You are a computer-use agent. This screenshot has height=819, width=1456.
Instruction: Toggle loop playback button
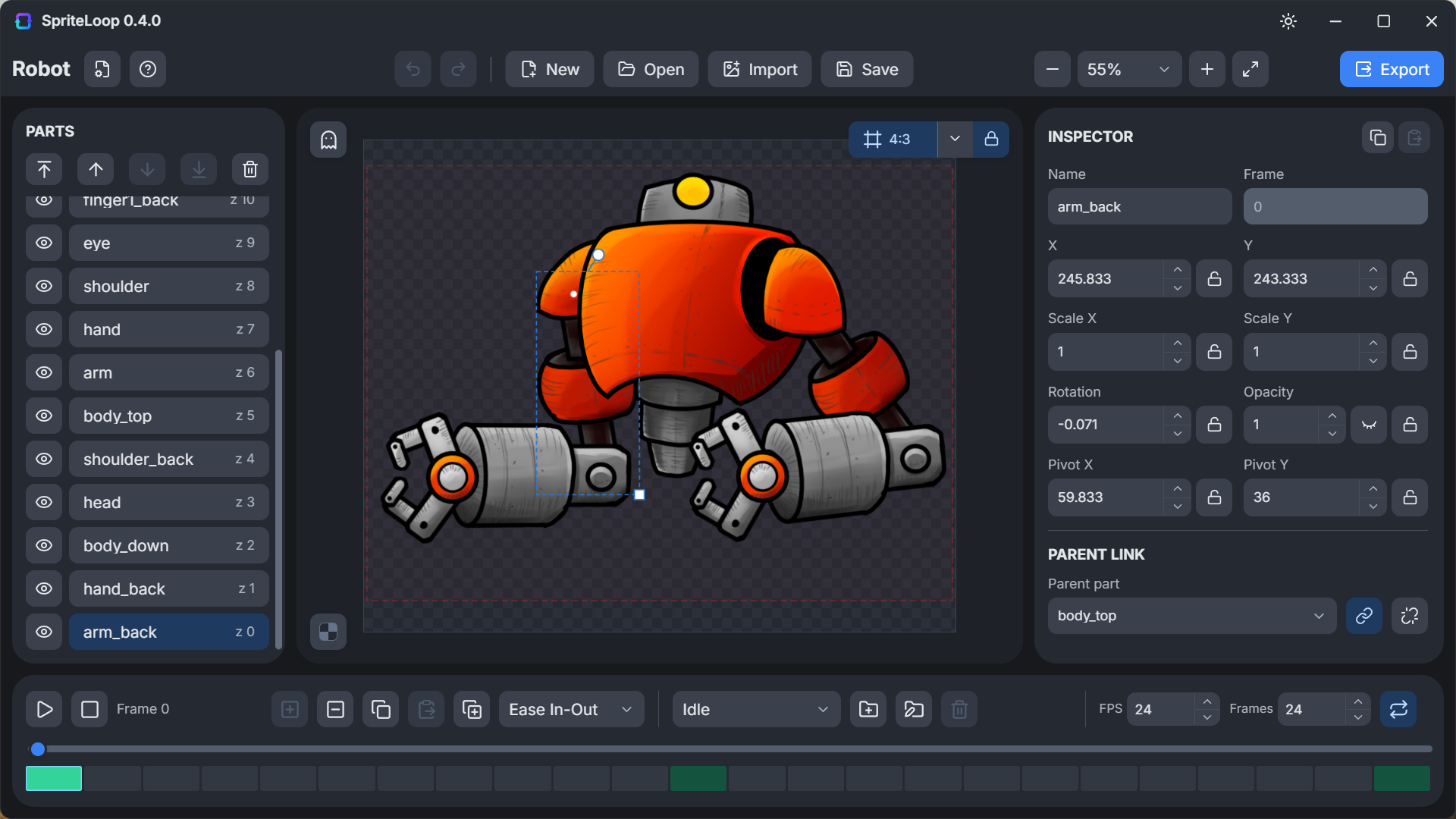(x=1398, y=710)
